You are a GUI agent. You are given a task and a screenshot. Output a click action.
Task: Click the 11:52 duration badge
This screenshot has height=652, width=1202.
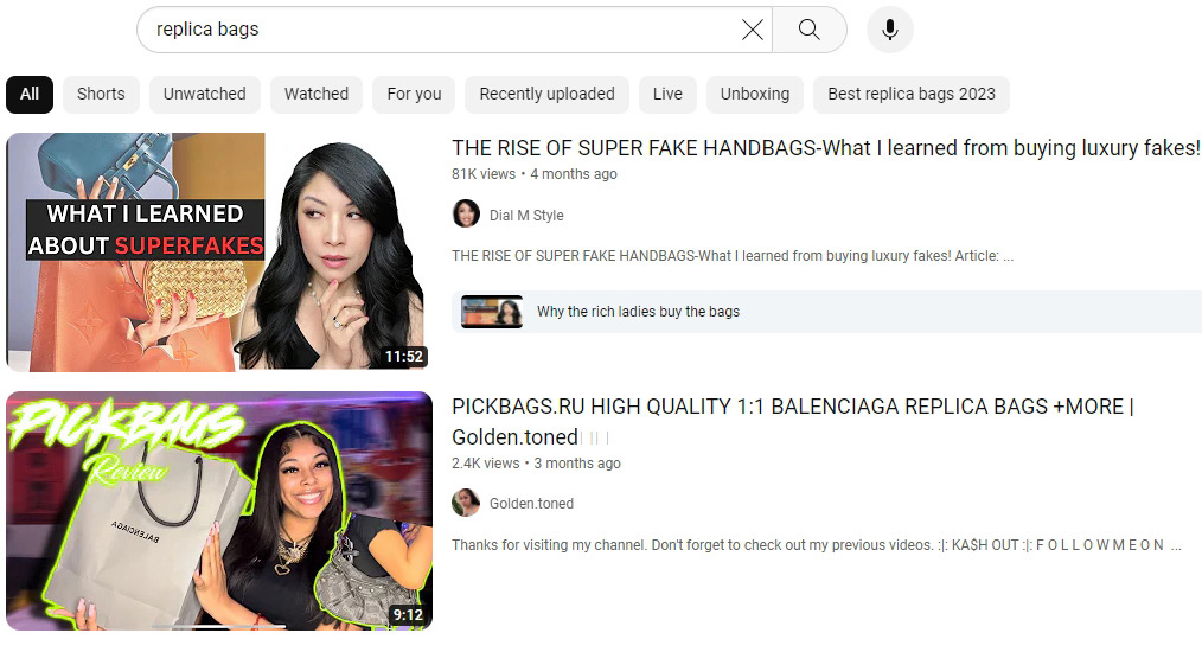point(404,357)
